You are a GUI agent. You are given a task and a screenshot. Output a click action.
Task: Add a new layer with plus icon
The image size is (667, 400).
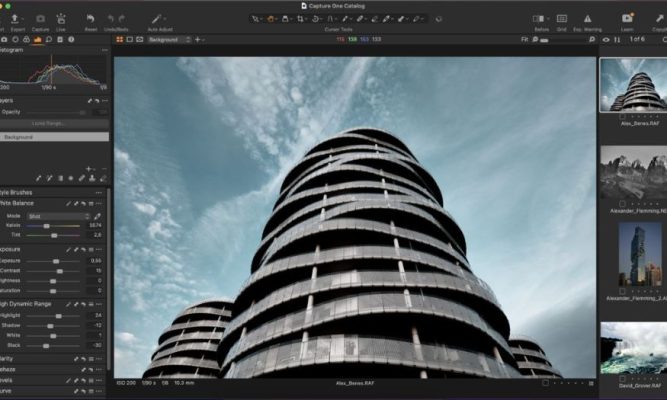click(x=88, y=168)
